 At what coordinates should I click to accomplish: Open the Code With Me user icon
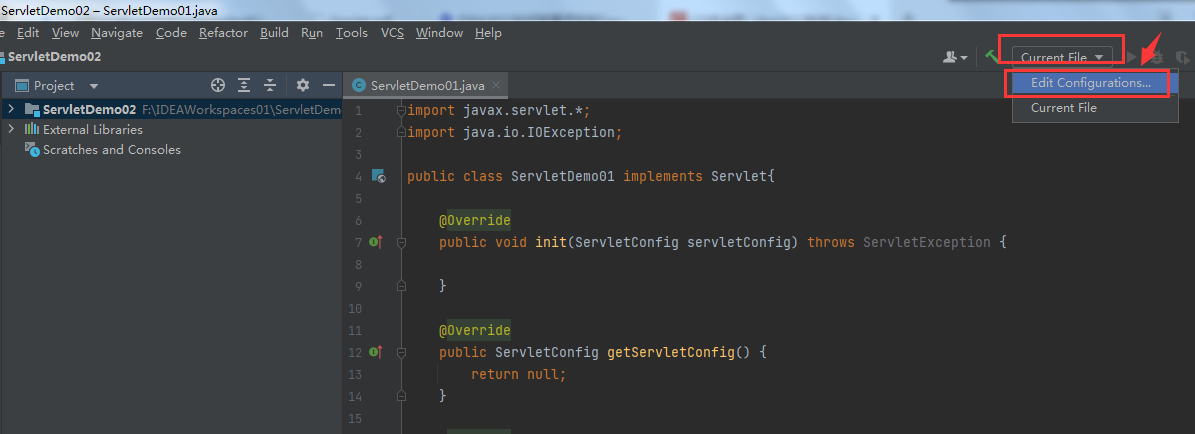pos(955,57)
